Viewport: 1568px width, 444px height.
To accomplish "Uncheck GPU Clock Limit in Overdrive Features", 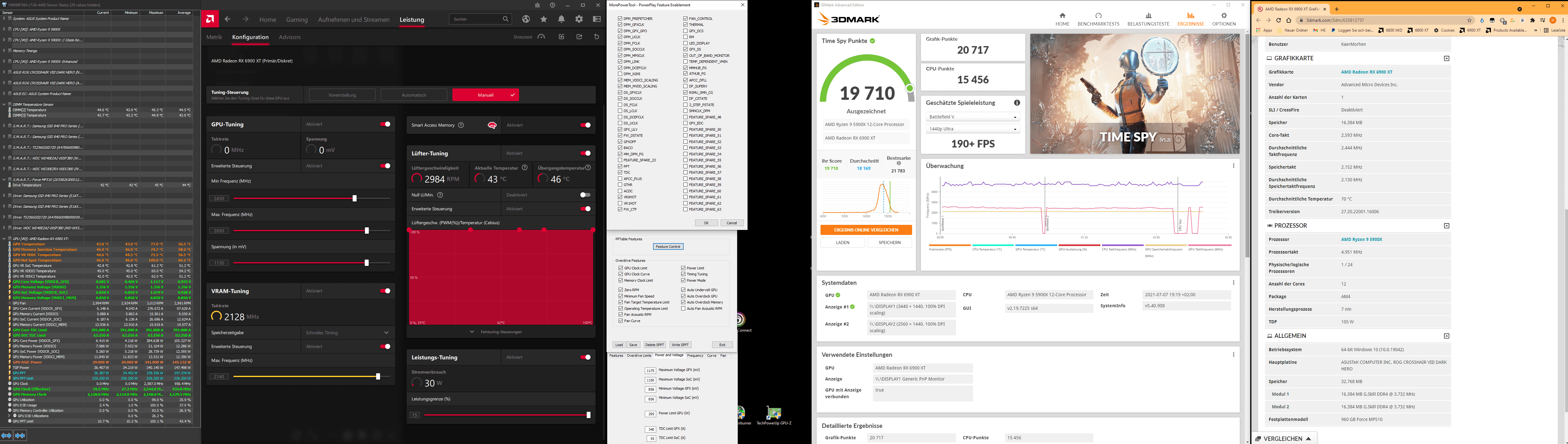I will [x=620, y=268].
